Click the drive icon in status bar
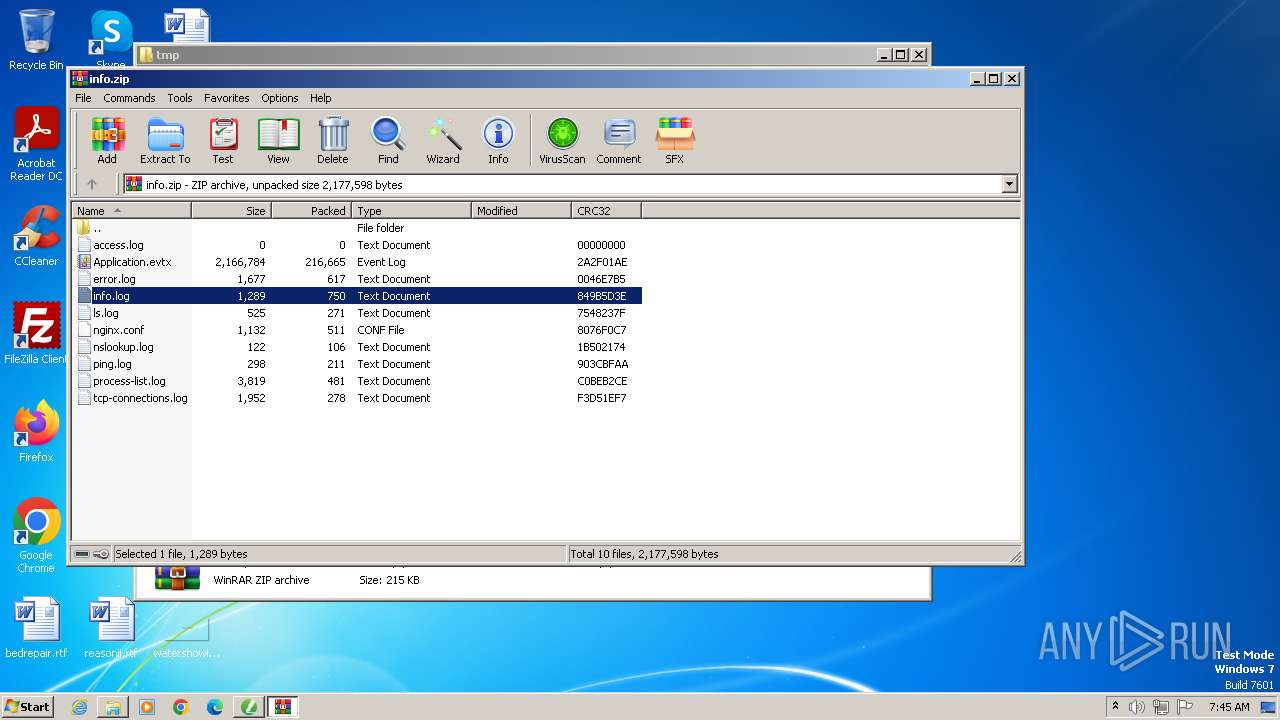 82,554
